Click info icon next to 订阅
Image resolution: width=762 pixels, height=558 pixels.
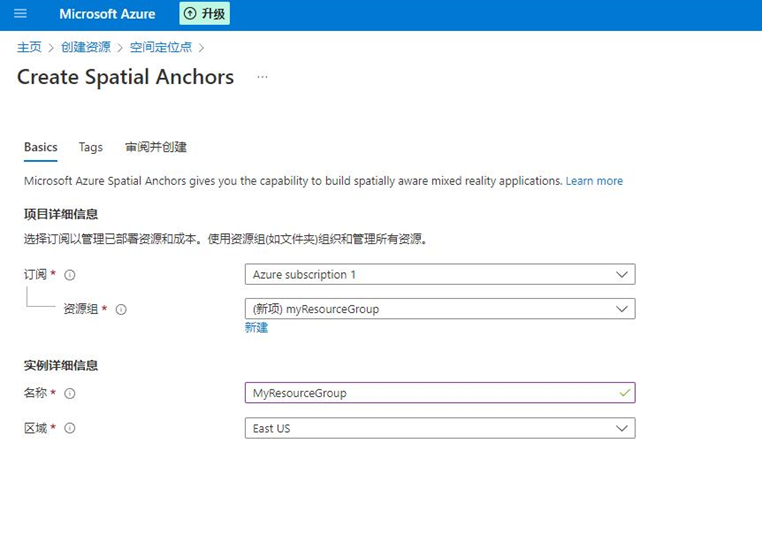pos(70,275)
